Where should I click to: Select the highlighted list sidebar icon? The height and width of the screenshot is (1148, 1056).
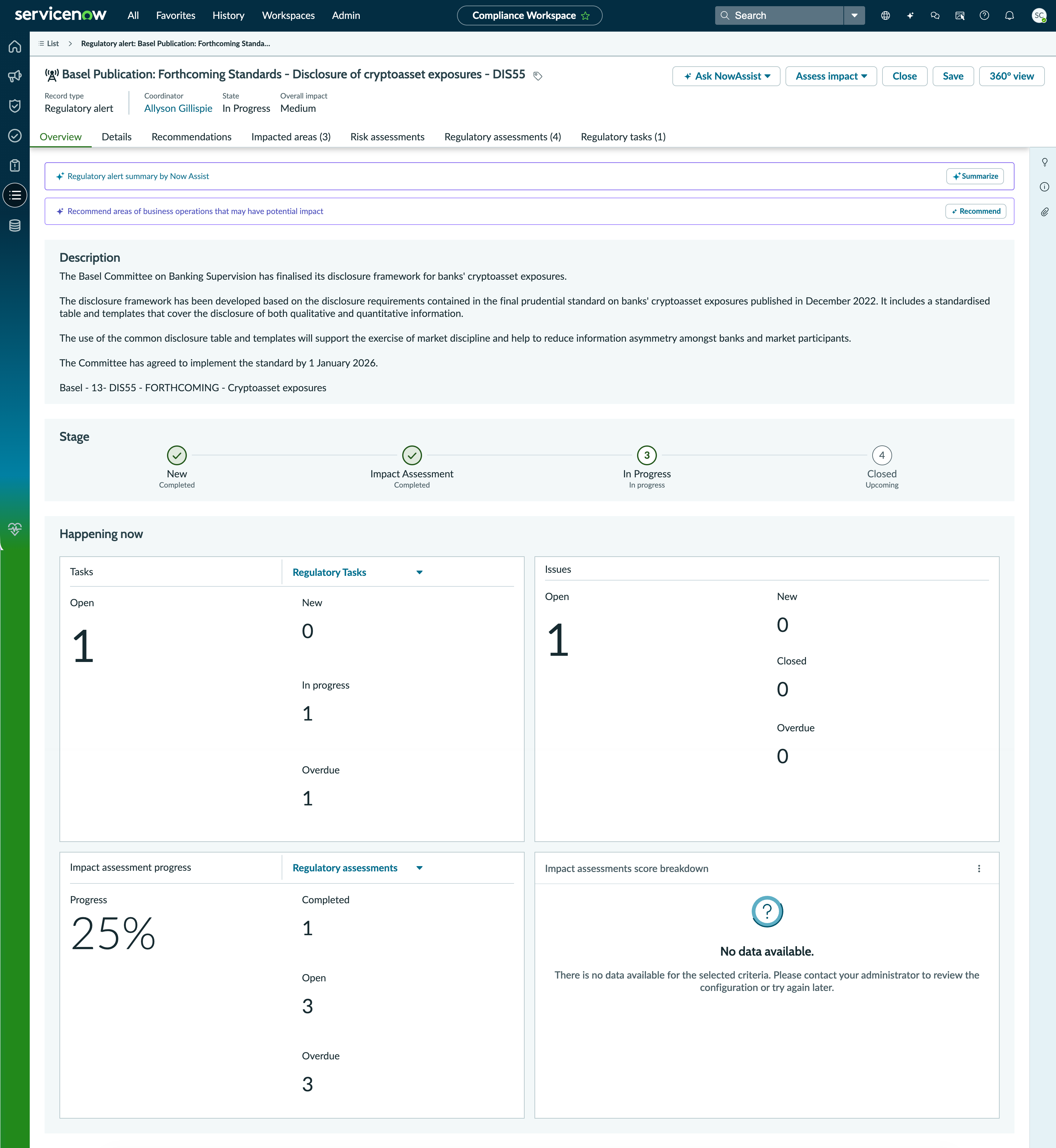pyautogui.click(x=15, y=195)
